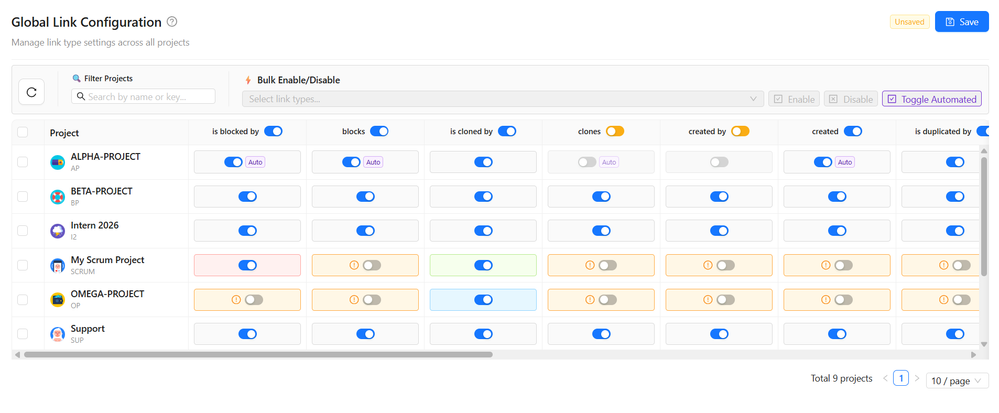
Task: Click the ALPHA-PROJECT project name
Action: coord(105,156)
